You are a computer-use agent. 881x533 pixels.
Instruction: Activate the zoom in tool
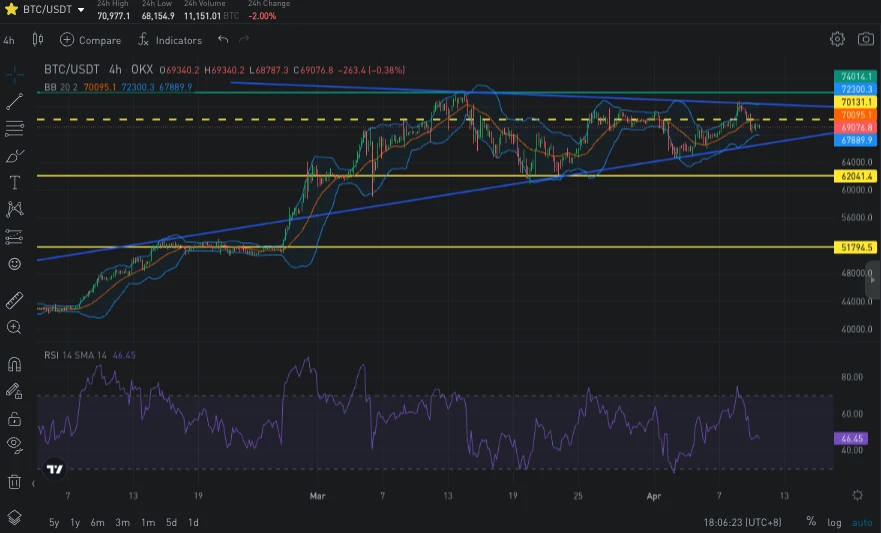click(14, 327)
